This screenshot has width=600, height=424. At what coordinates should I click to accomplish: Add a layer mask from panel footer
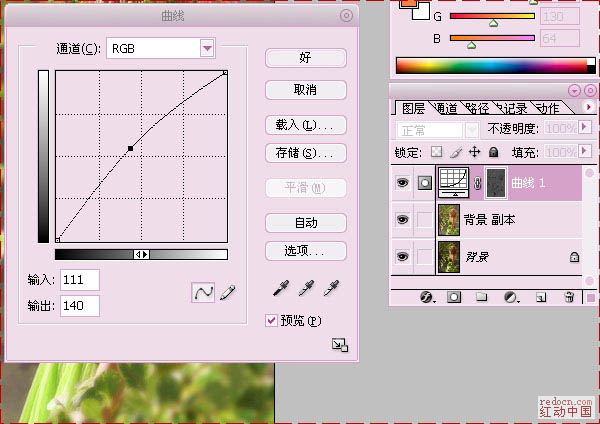pyautogui.click(x=454, y=297)
